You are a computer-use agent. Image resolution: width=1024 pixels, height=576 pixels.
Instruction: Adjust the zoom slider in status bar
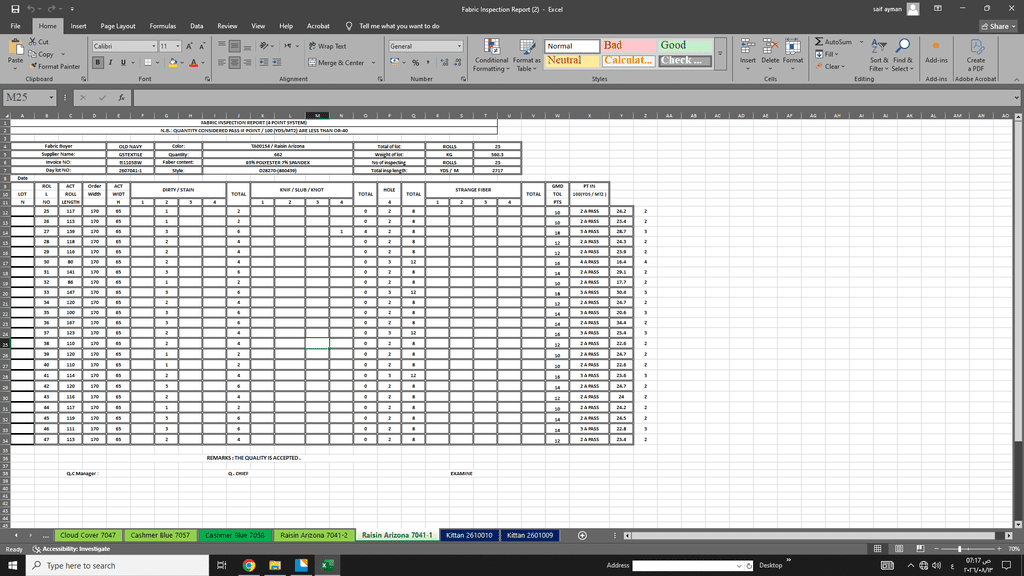[960, 549]
